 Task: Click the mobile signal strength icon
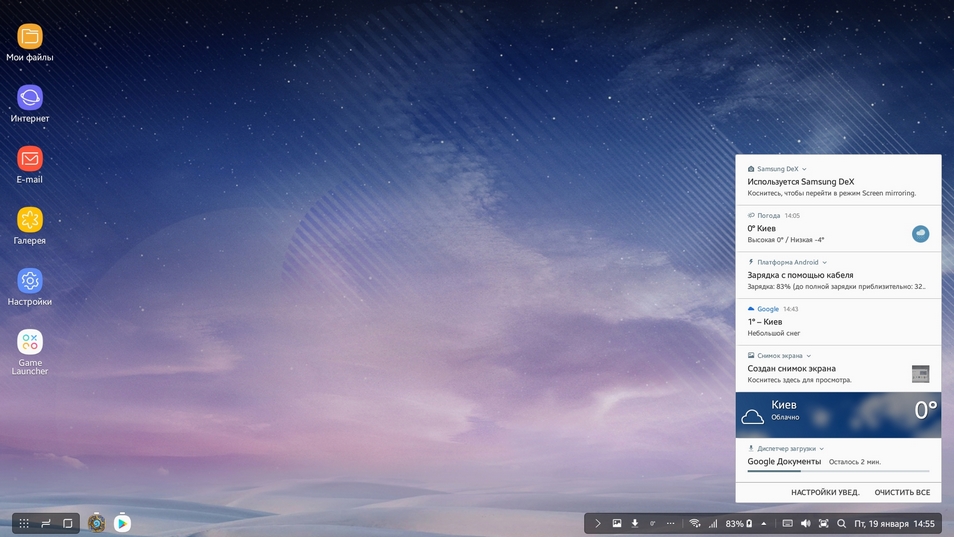713,523
